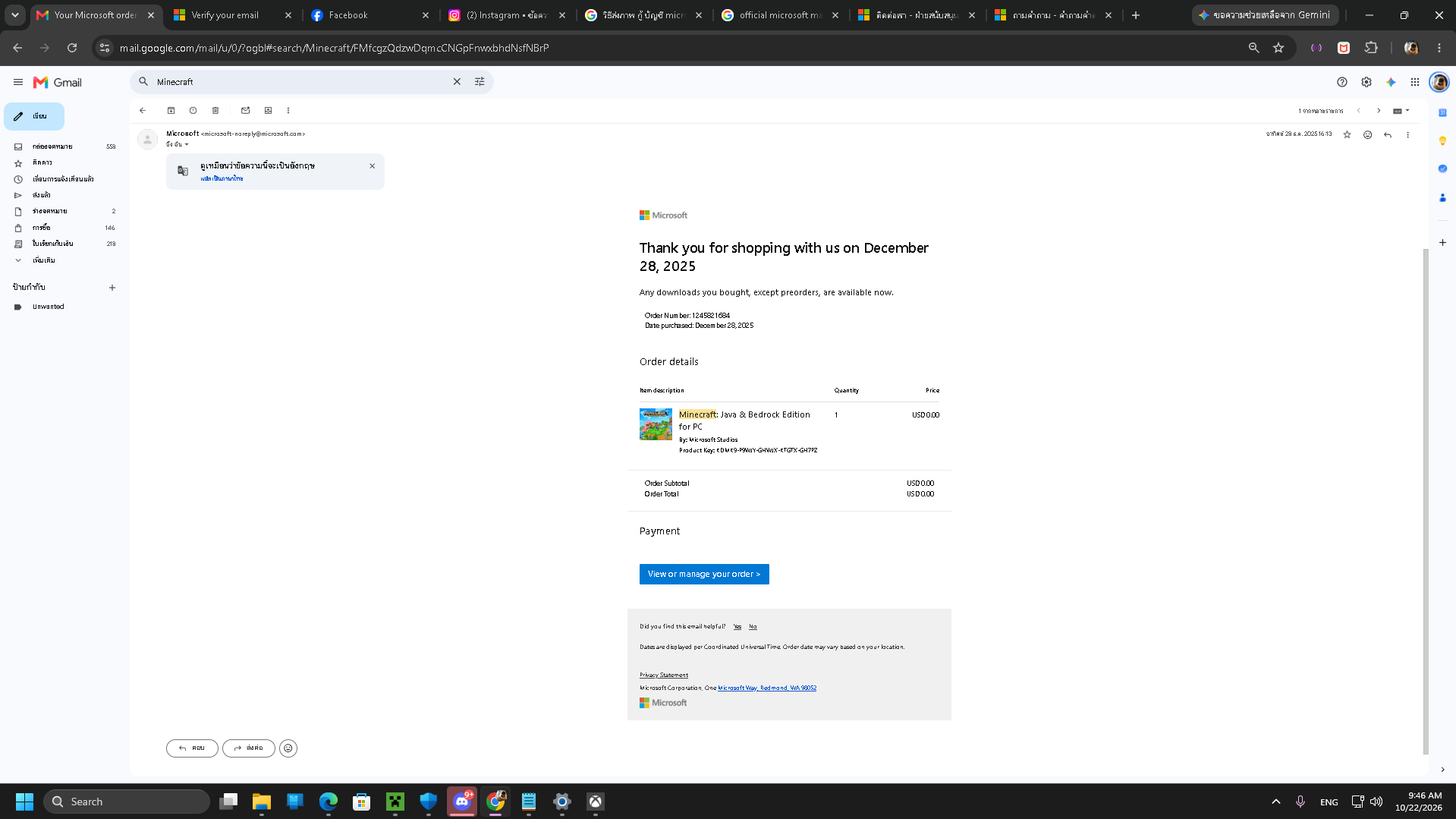The image size is (1456, 819).
Task: Open Minecraft launcher from taskbar
Action: (x=395, y=802)
